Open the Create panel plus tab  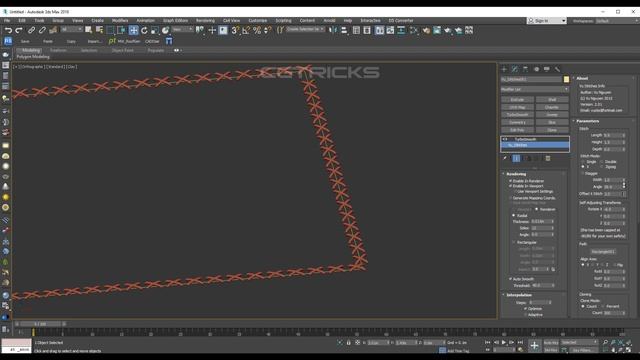click(x=504, y=69)
